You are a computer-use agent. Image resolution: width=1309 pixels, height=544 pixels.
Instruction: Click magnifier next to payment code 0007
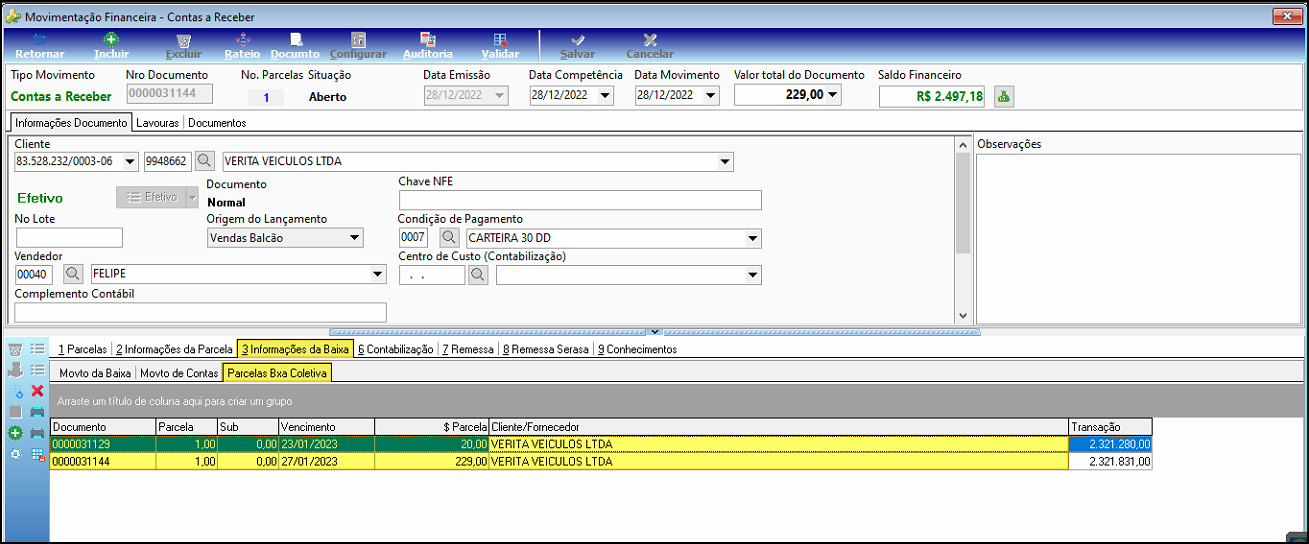pos(448,238)
